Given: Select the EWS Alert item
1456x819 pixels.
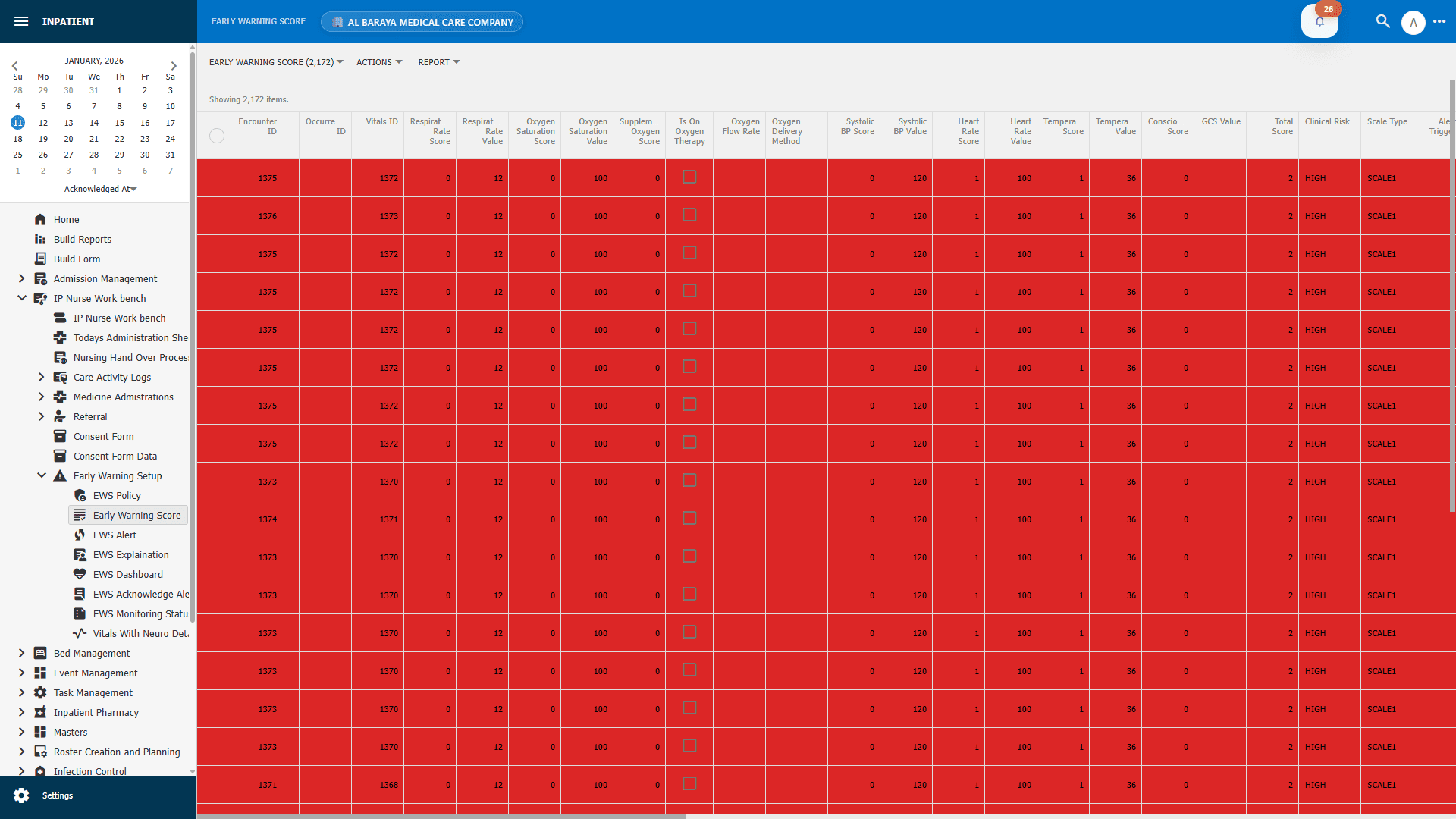Looking at the screenshot, I should click(115, 535).
